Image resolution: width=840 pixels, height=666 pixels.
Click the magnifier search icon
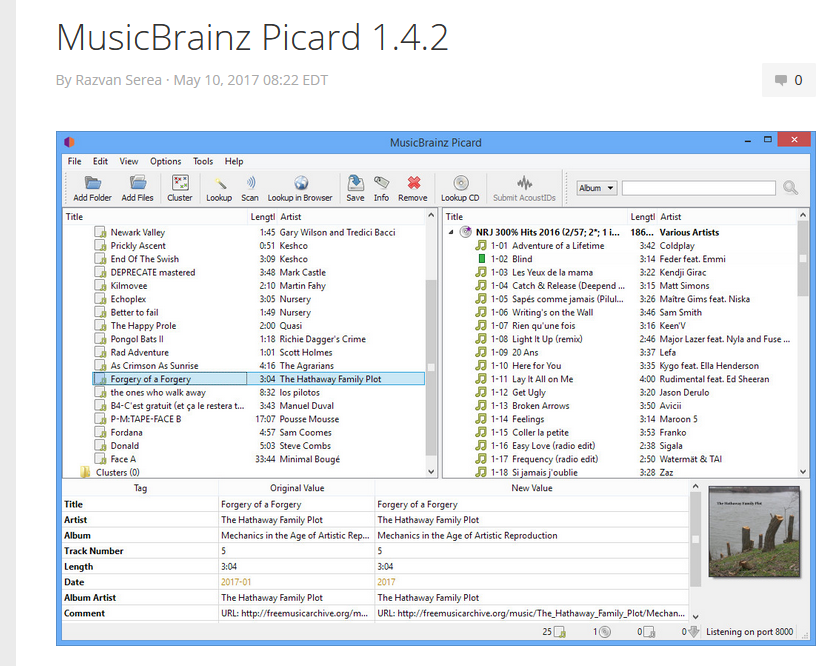tap(790, 188)
